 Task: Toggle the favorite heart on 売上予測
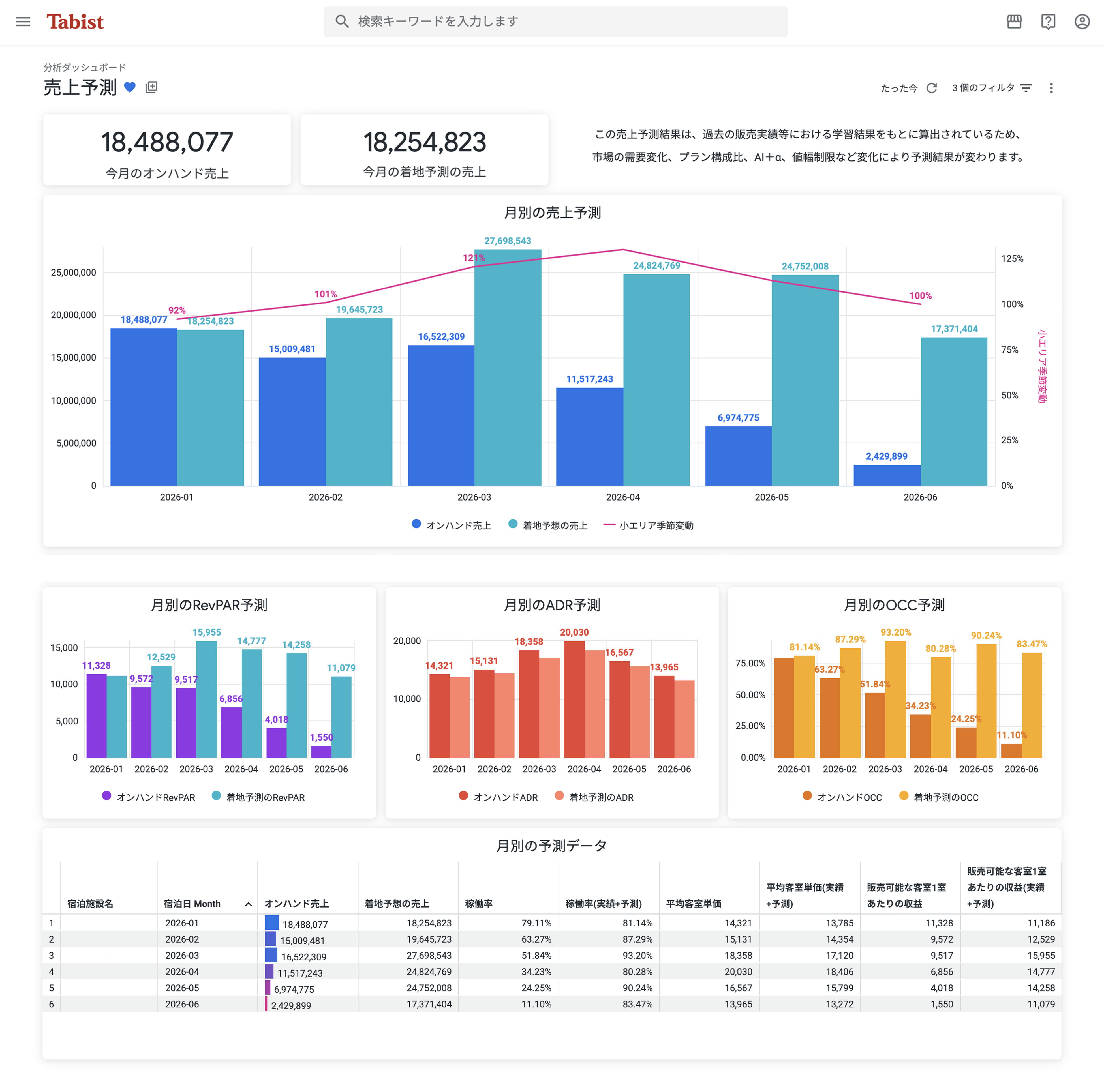pos(130,87)
